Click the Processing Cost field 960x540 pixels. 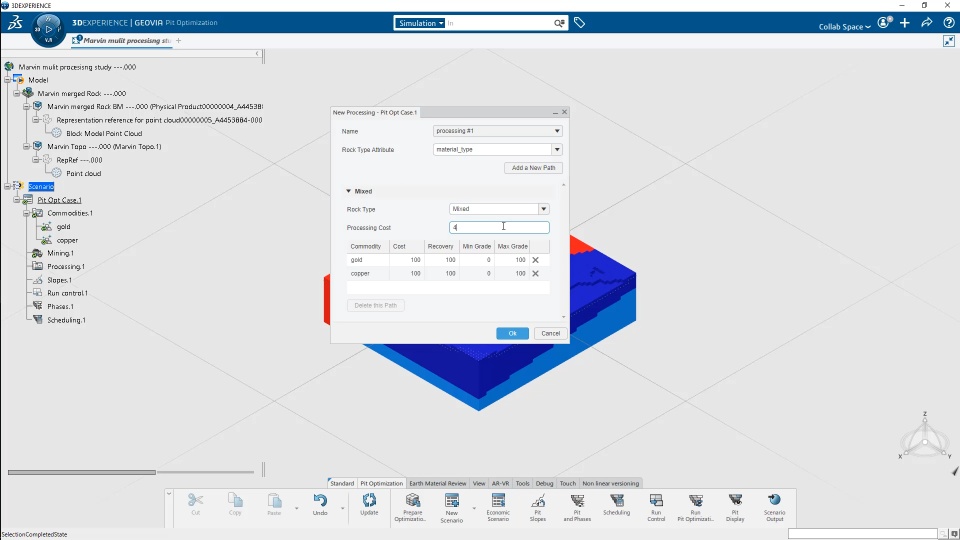pyautogui.click(x=499, y=227)
